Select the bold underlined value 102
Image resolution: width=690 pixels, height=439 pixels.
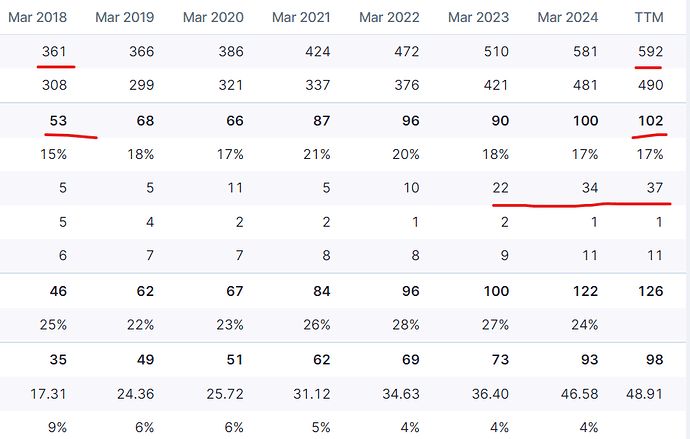(x=649, y=121)
